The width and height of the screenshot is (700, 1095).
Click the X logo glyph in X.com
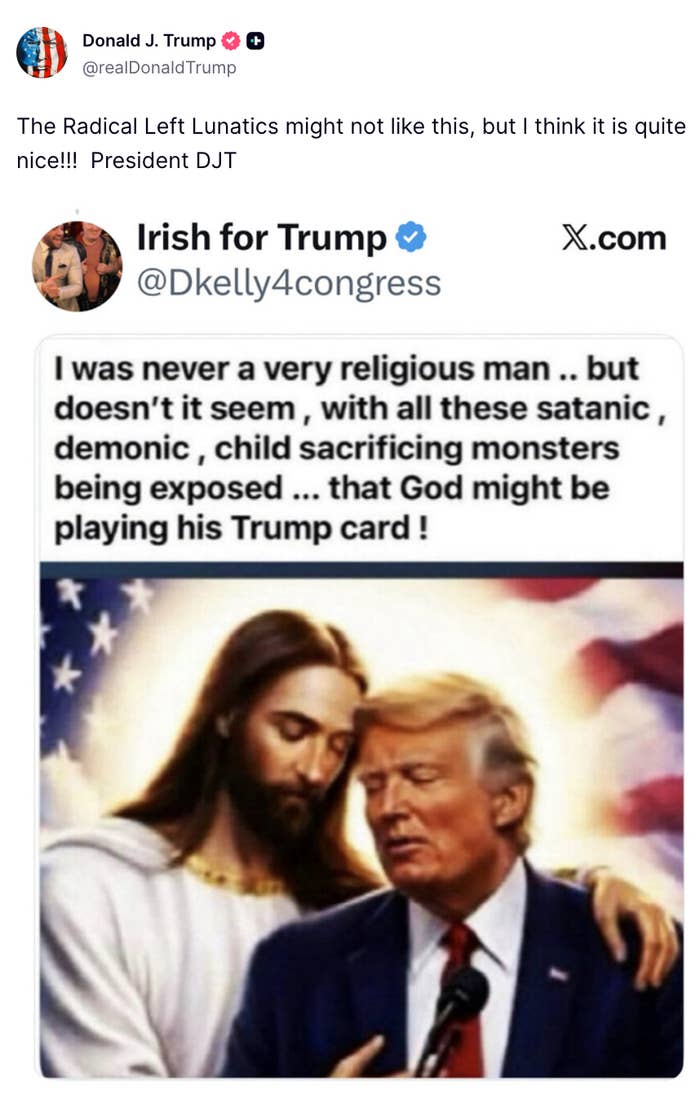tap(575, 238)
